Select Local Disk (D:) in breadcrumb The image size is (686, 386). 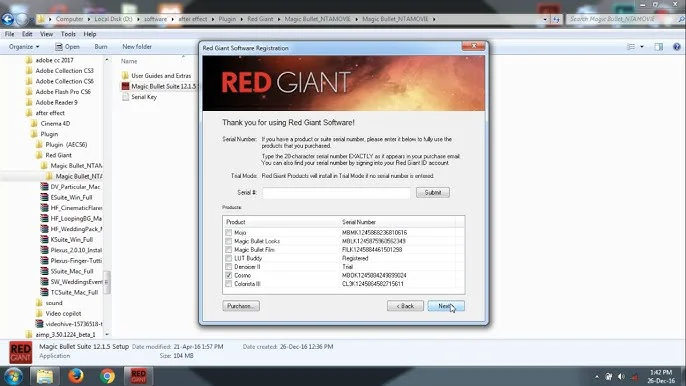pos(113,19)
